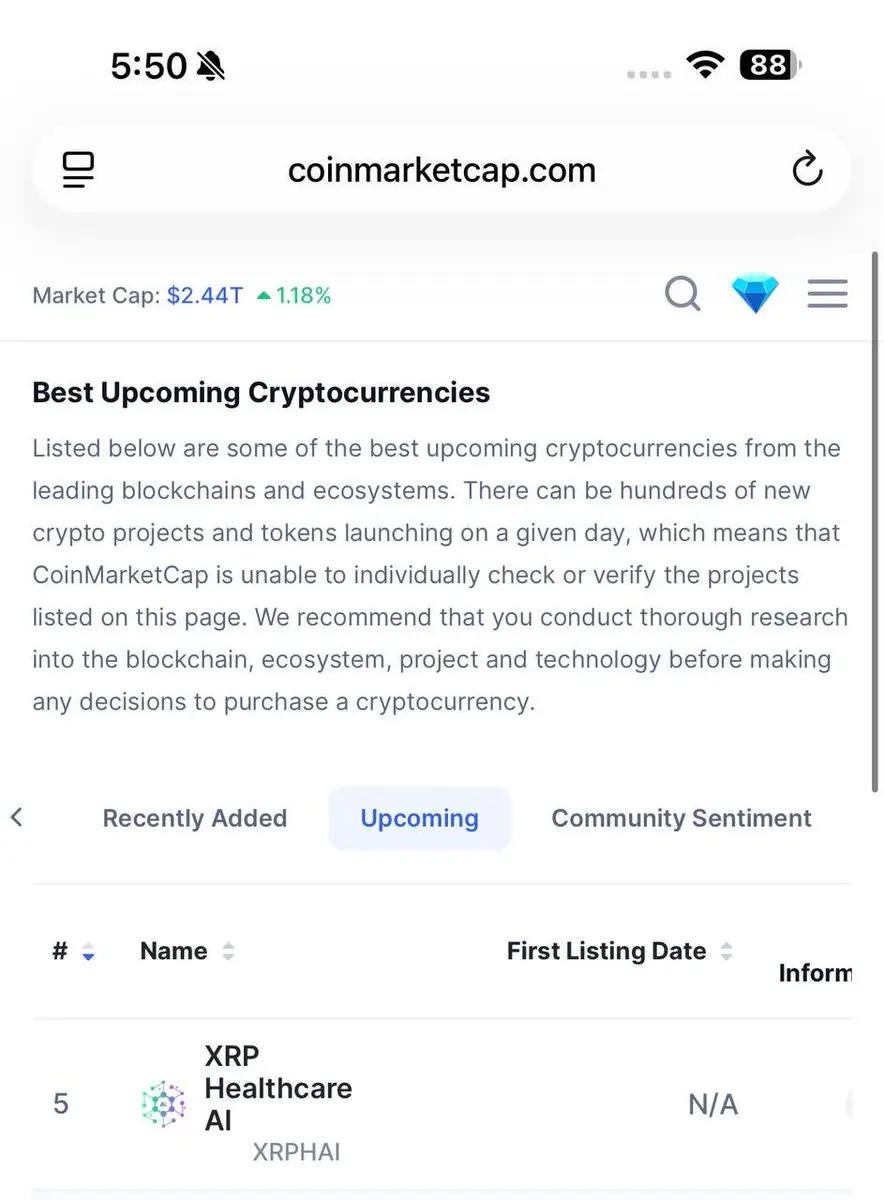Click the $2.44T market cap value
Image resolution: width=884 pixels, height=1200 pixels.
click(x=204, y=296)
